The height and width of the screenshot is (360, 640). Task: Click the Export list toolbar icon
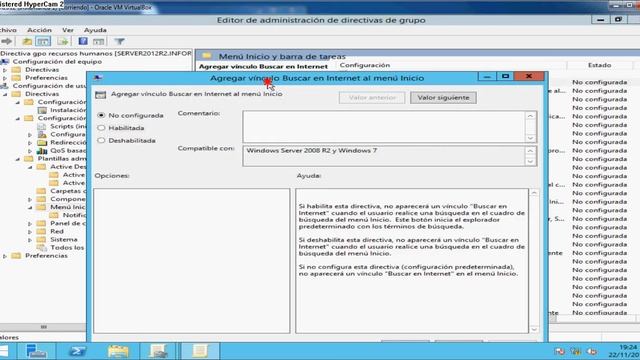(63, 41)
